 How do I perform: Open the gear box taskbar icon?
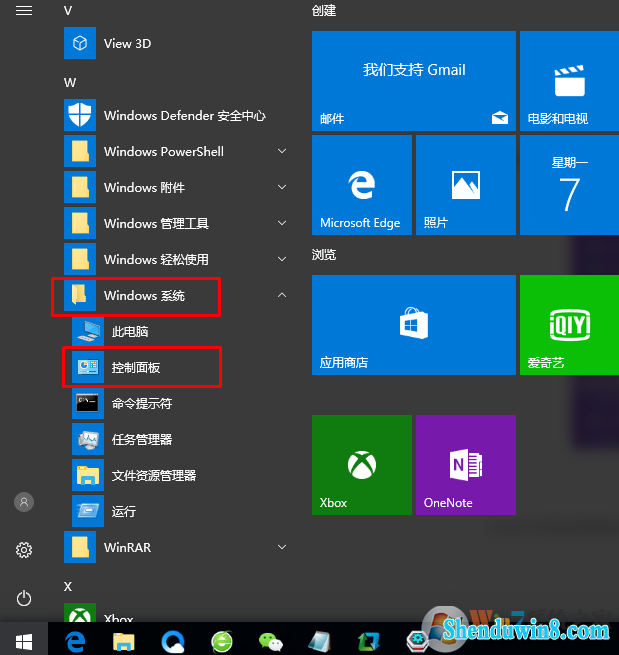pyautogui.click(x=417, y=641)
